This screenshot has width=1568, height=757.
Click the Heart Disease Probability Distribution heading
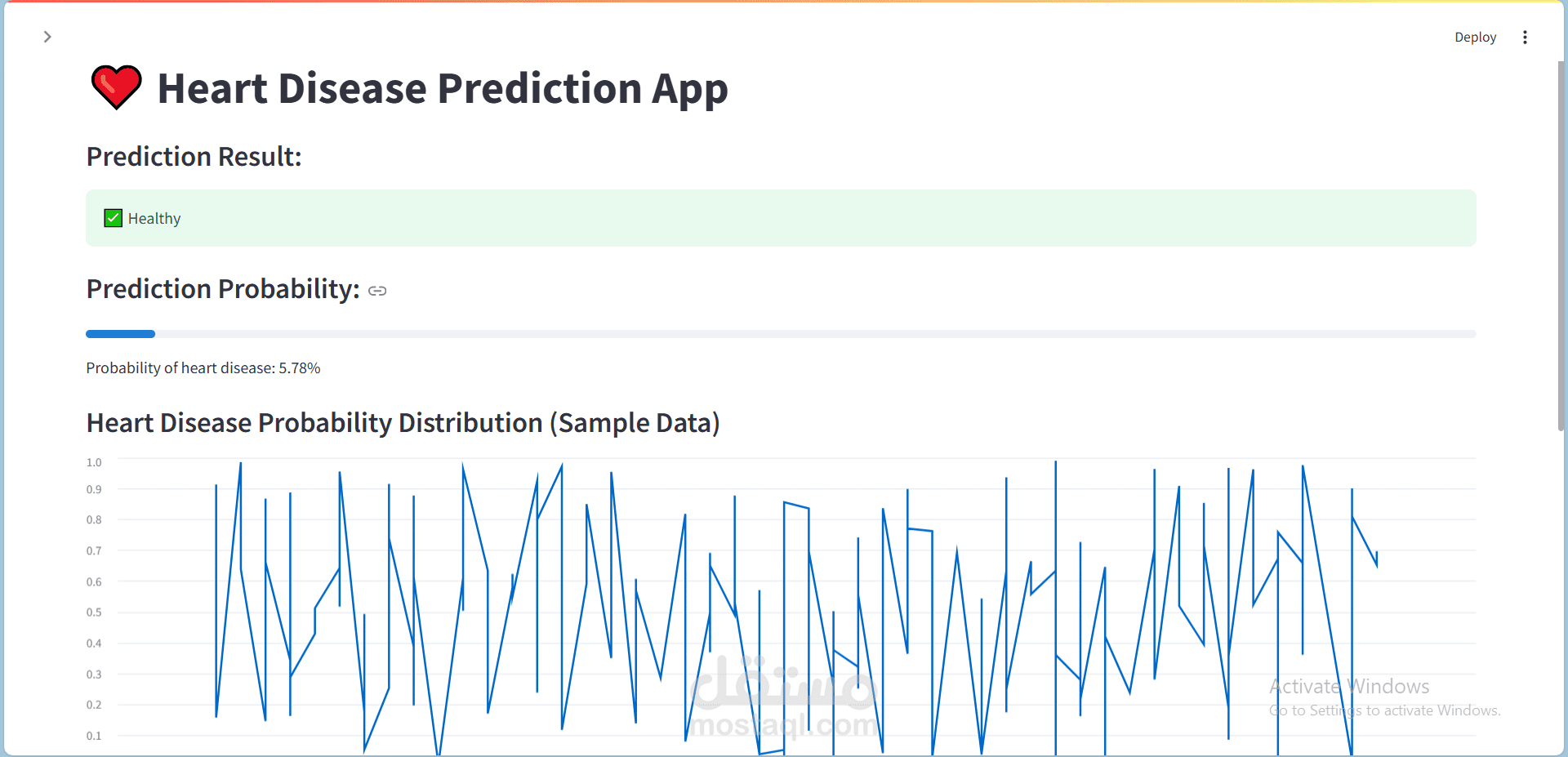pos(403,423)
